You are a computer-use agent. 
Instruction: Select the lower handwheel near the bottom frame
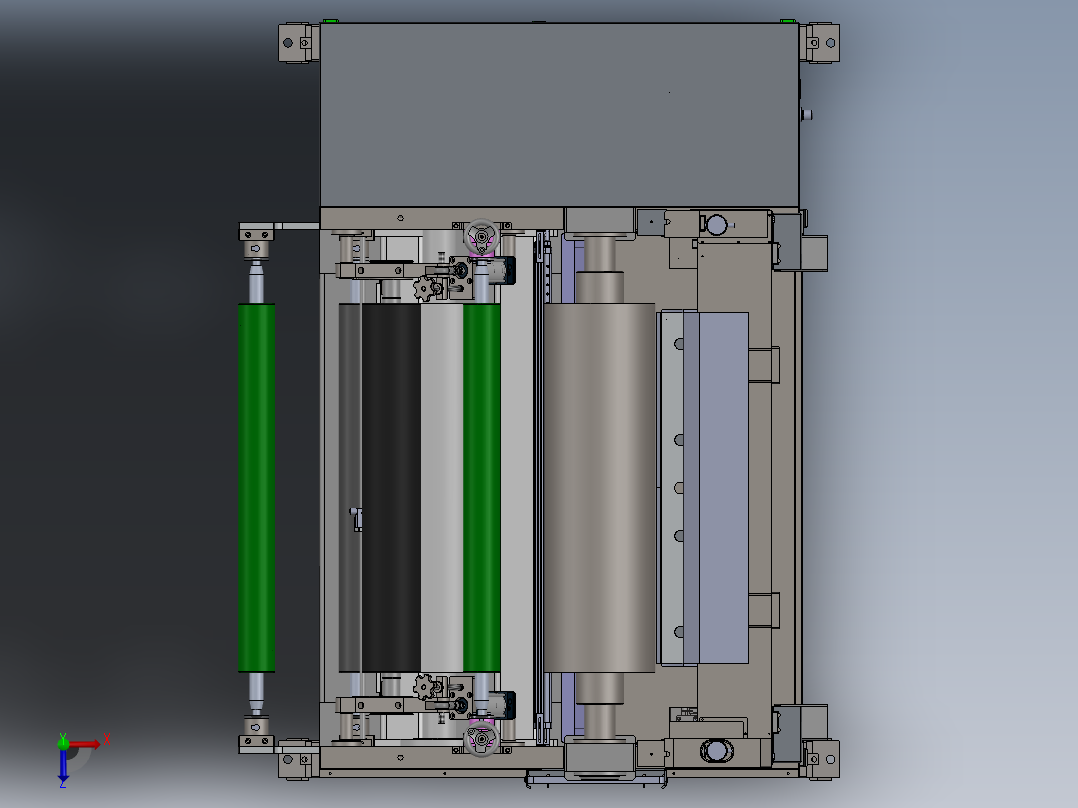[481, 739]
